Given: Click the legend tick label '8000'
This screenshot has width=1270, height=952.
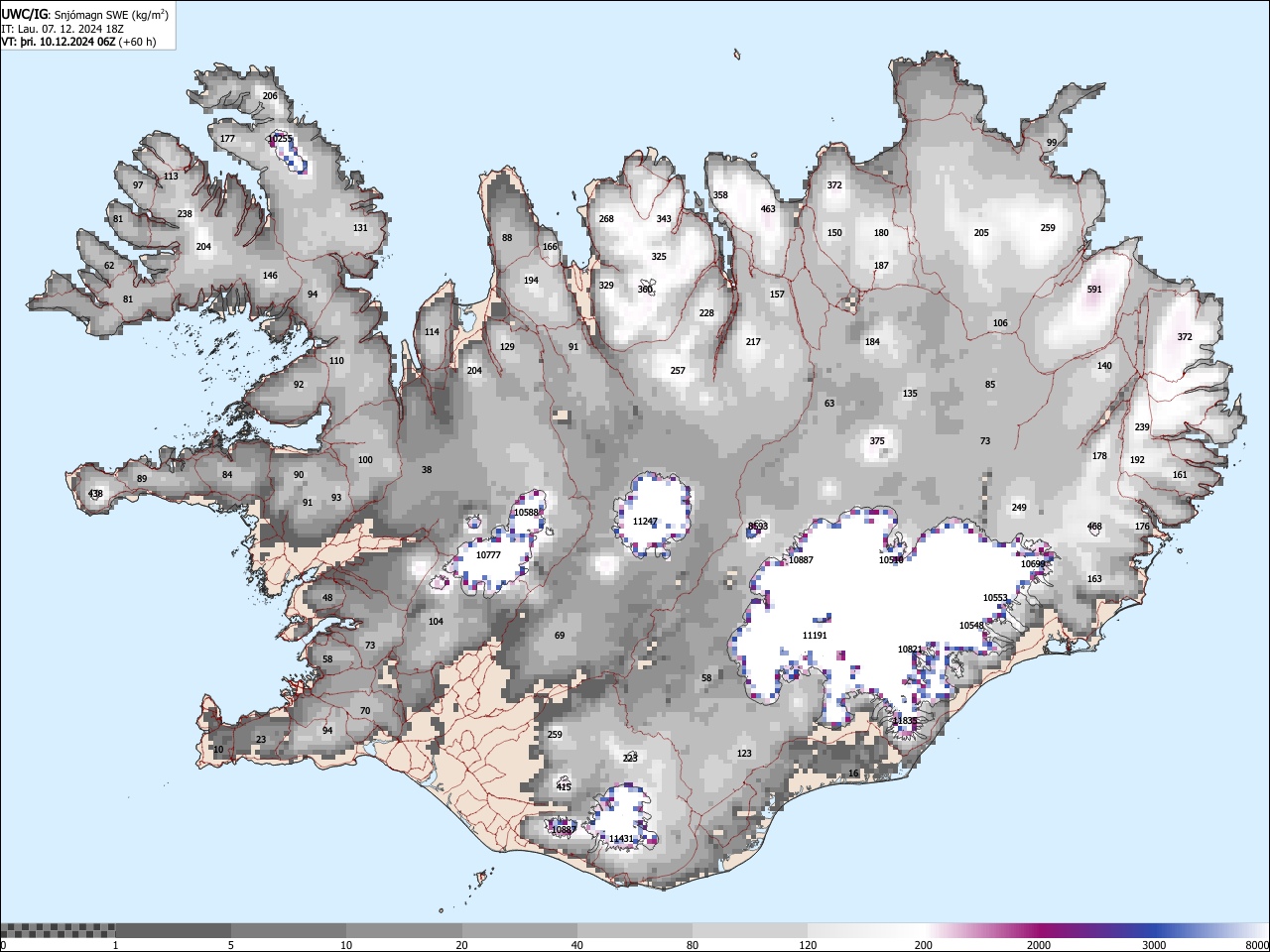Looking at the screenshot, I should [1257, 945].
